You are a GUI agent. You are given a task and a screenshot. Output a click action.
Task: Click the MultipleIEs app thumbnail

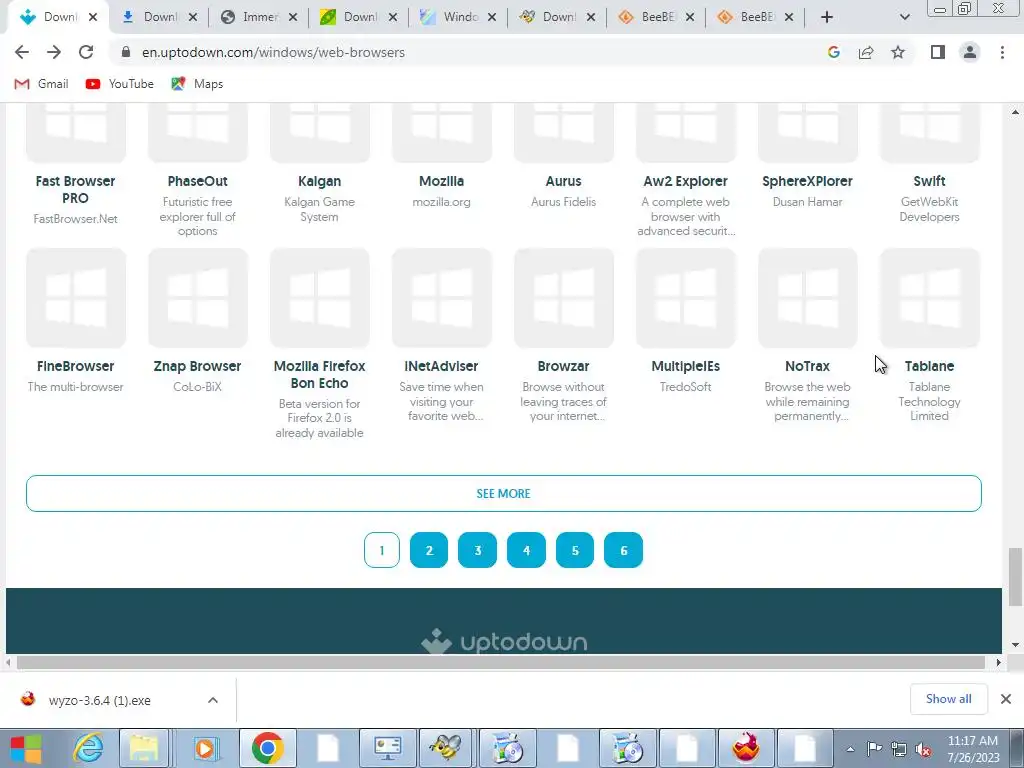(686, 298)
